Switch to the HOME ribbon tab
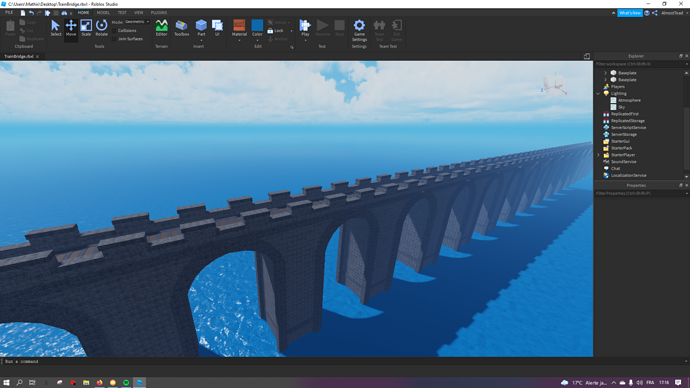The image size is (690, 388). [x=83, y=13]
